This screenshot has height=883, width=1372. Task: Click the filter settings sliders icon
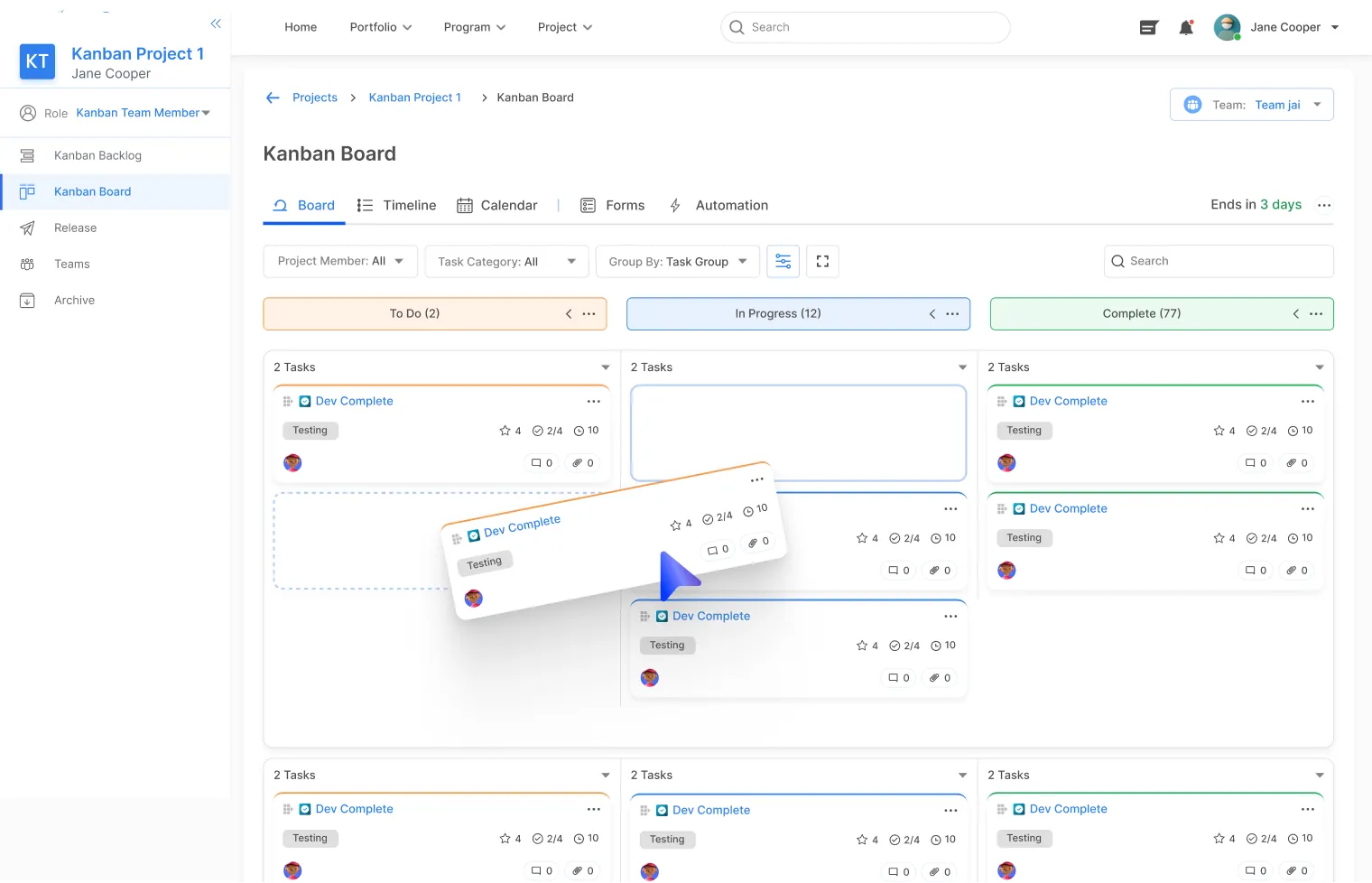(x=783, y=262)
